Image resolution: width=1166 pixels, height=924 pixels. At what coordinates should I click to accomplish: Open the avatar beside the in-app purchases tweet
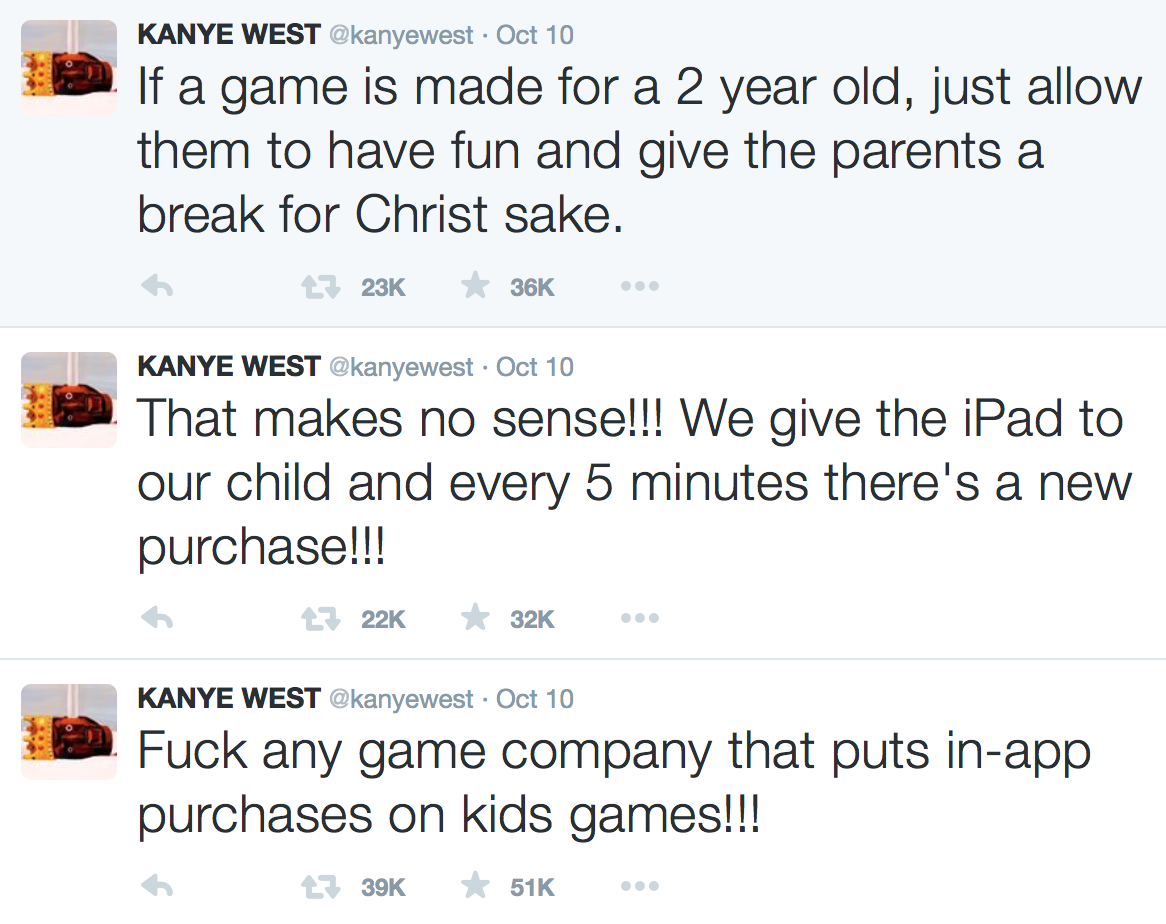(x=69, y=731)
